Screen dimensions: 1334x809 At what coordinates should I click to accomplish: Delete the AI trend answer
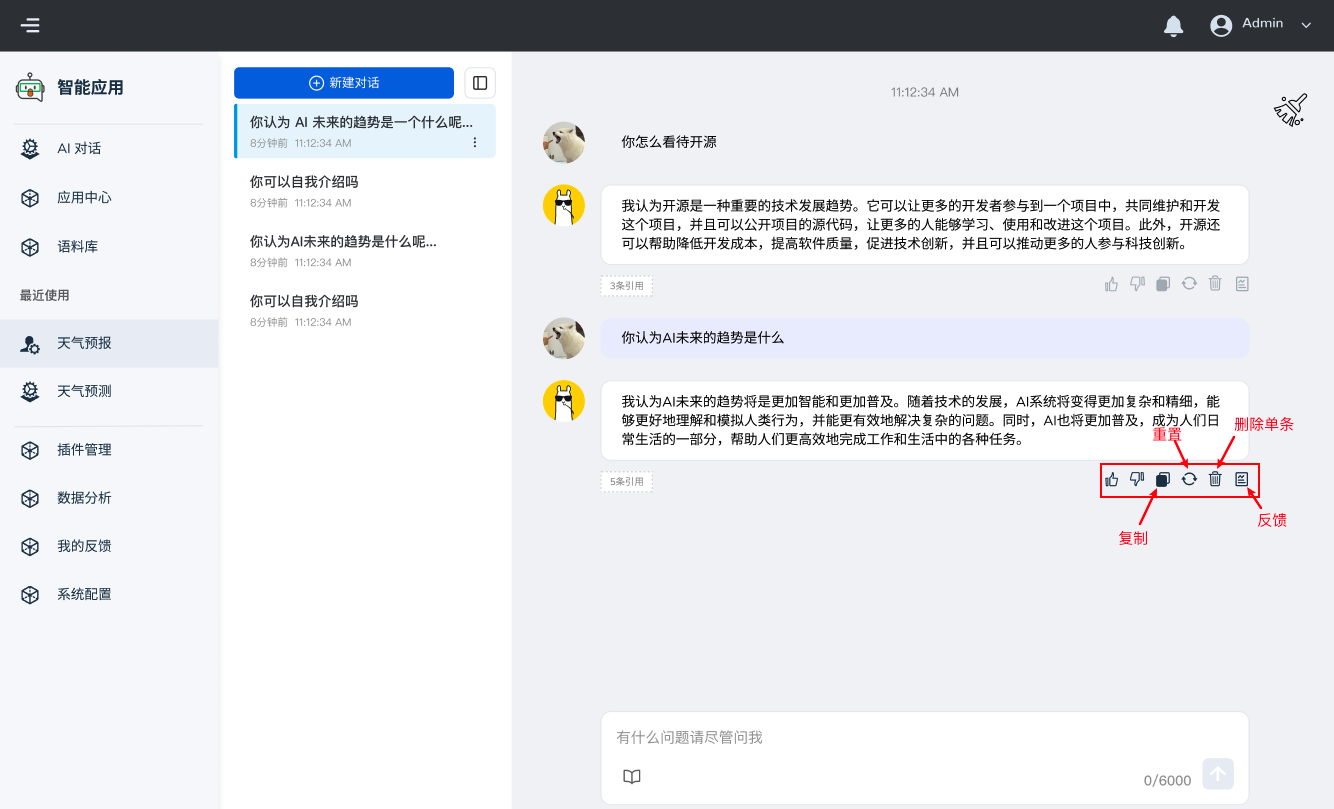coord(1215,480)
